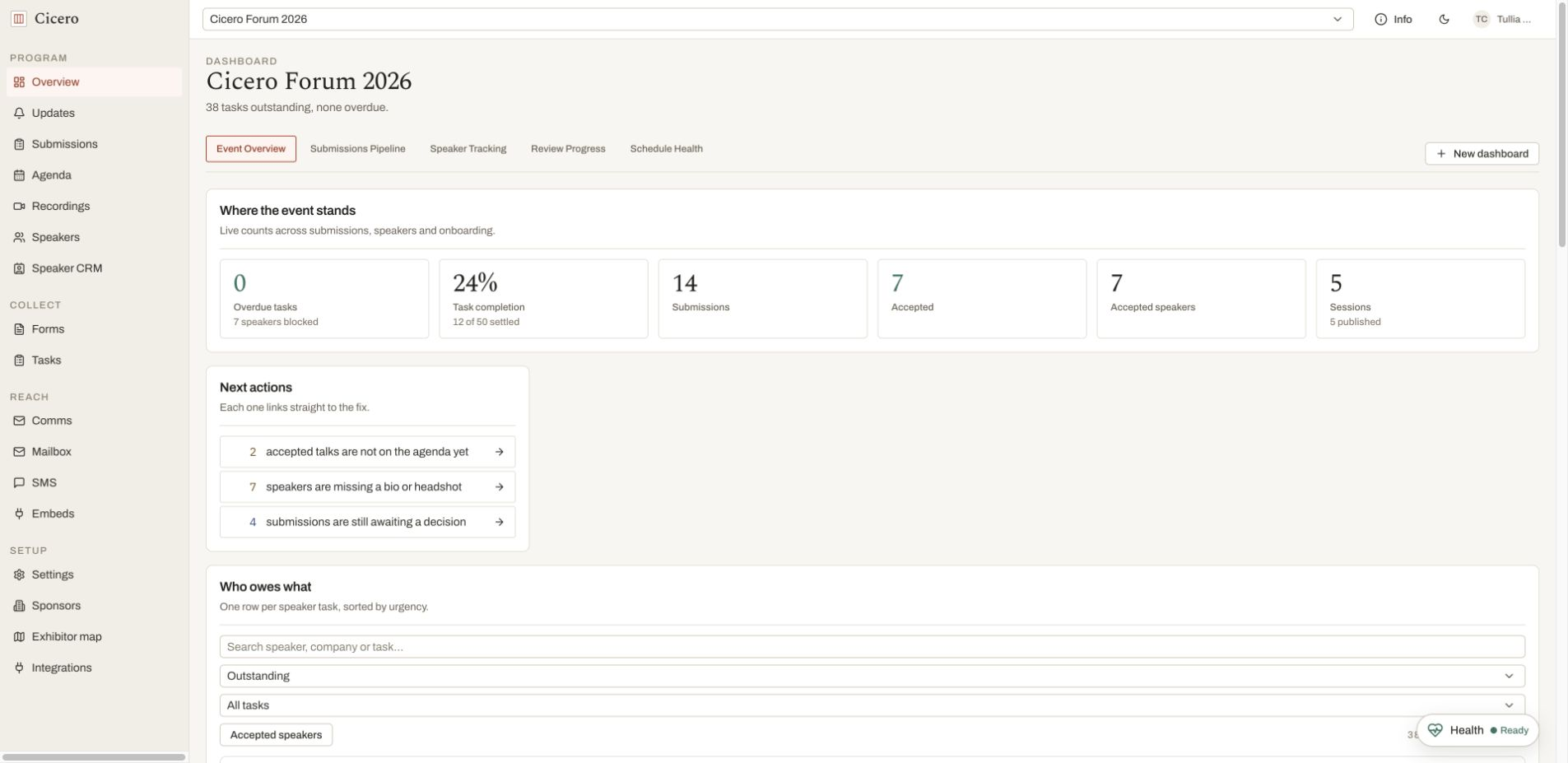Select the Event Overview tab
Screen dimensions: 1568x763
[251, 149]
